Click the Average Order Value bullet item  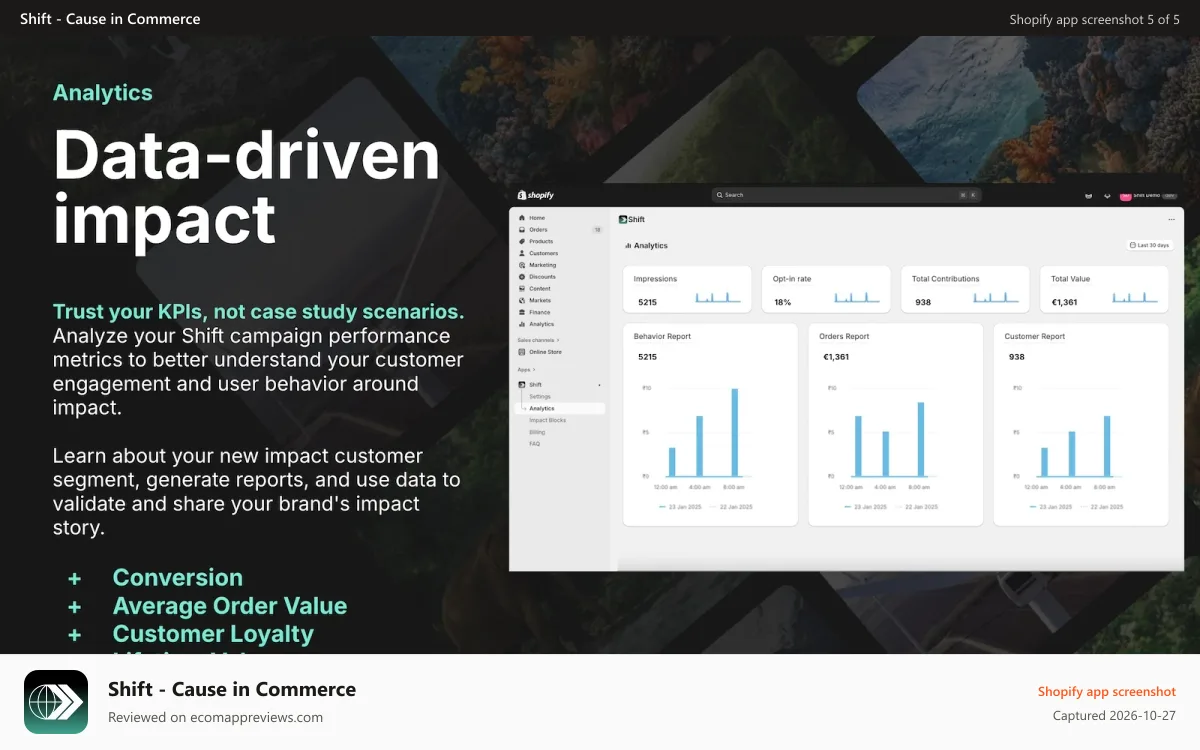coord(230,605)
